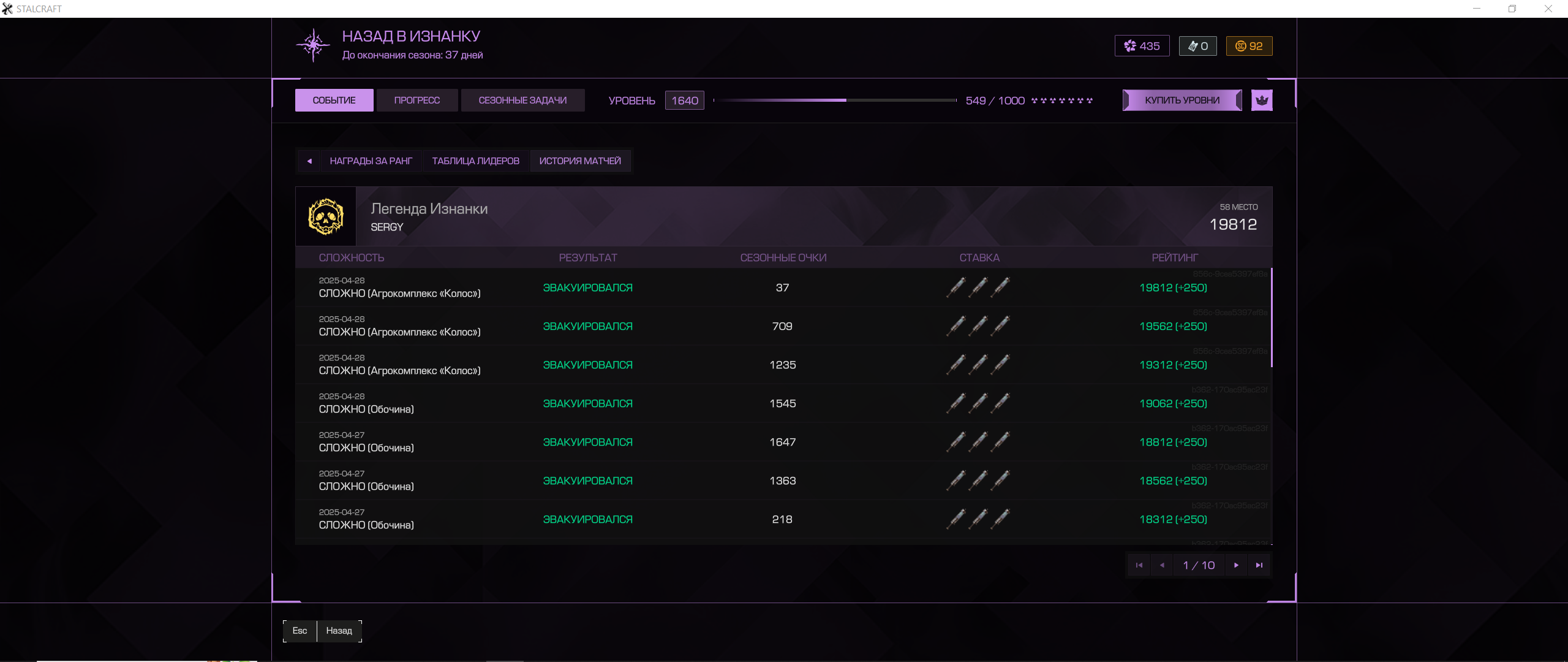This screenshot has height=662, width=1568.
Task: Click rating 18562 (+250)
Action: (x=1173, y=481)
